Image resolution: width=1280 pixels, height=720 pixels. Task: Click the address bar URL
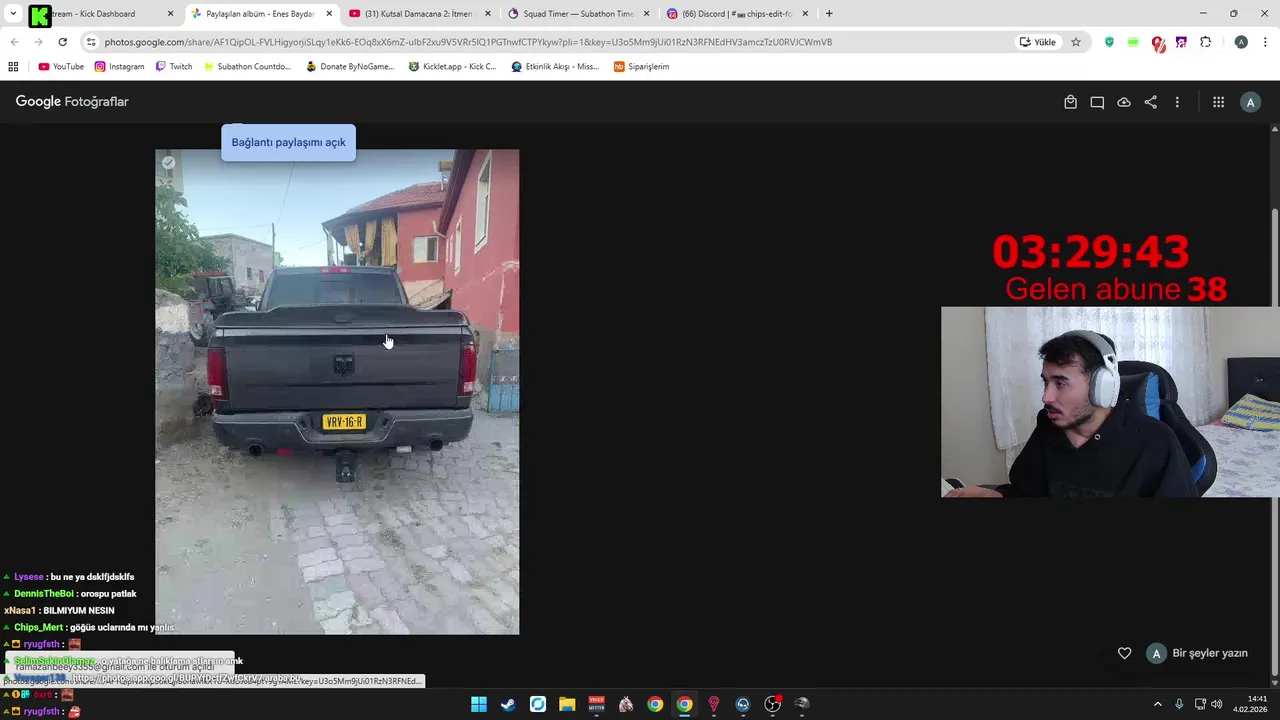(x=468, y=42)
